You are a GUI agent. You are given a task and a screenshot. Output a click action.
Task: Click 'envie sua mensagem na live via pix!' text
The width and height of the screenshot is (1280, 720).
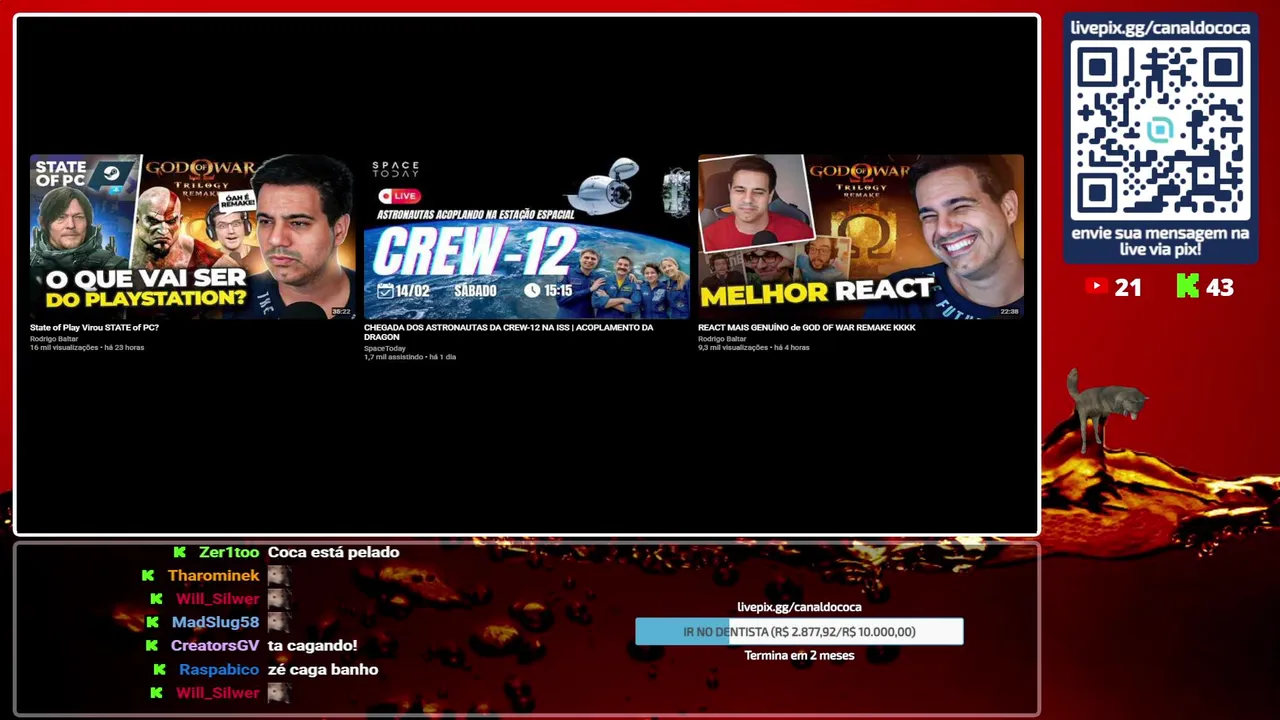(1160, 241)
